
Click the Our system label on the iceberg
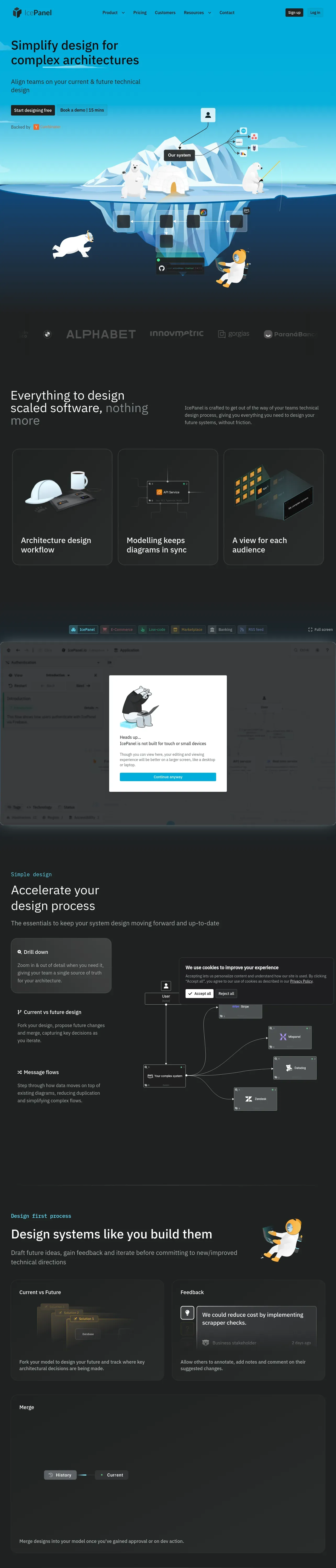point(179,155)
